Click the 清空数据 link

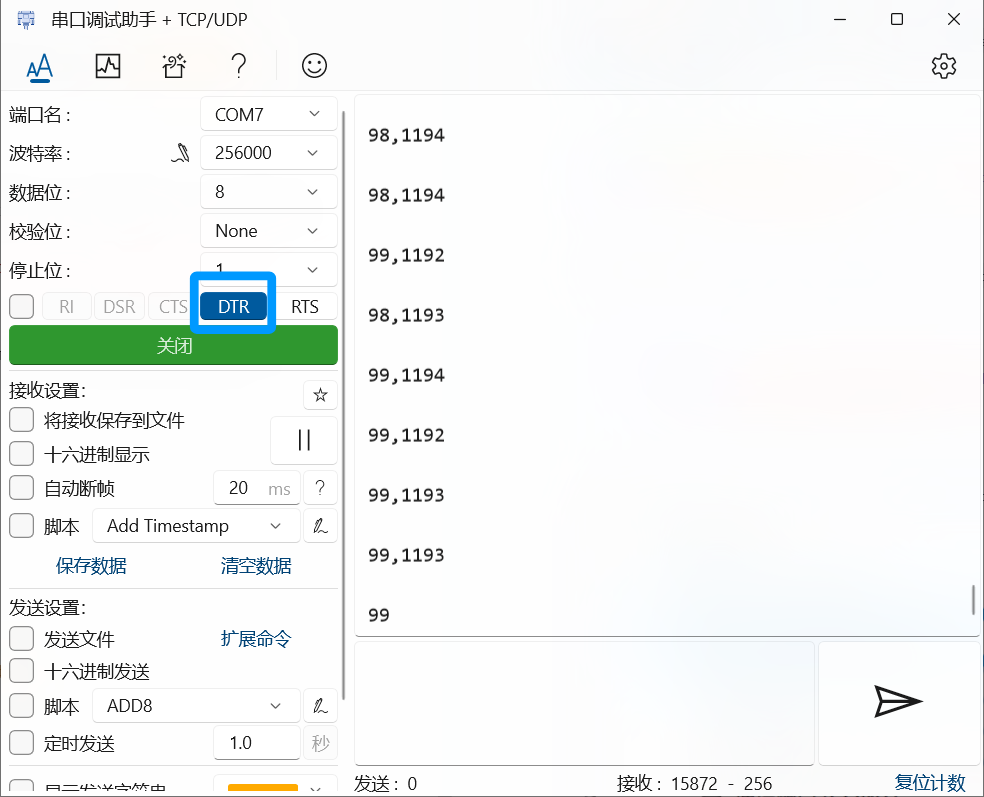pyautogui.click(x=256, y=566)
